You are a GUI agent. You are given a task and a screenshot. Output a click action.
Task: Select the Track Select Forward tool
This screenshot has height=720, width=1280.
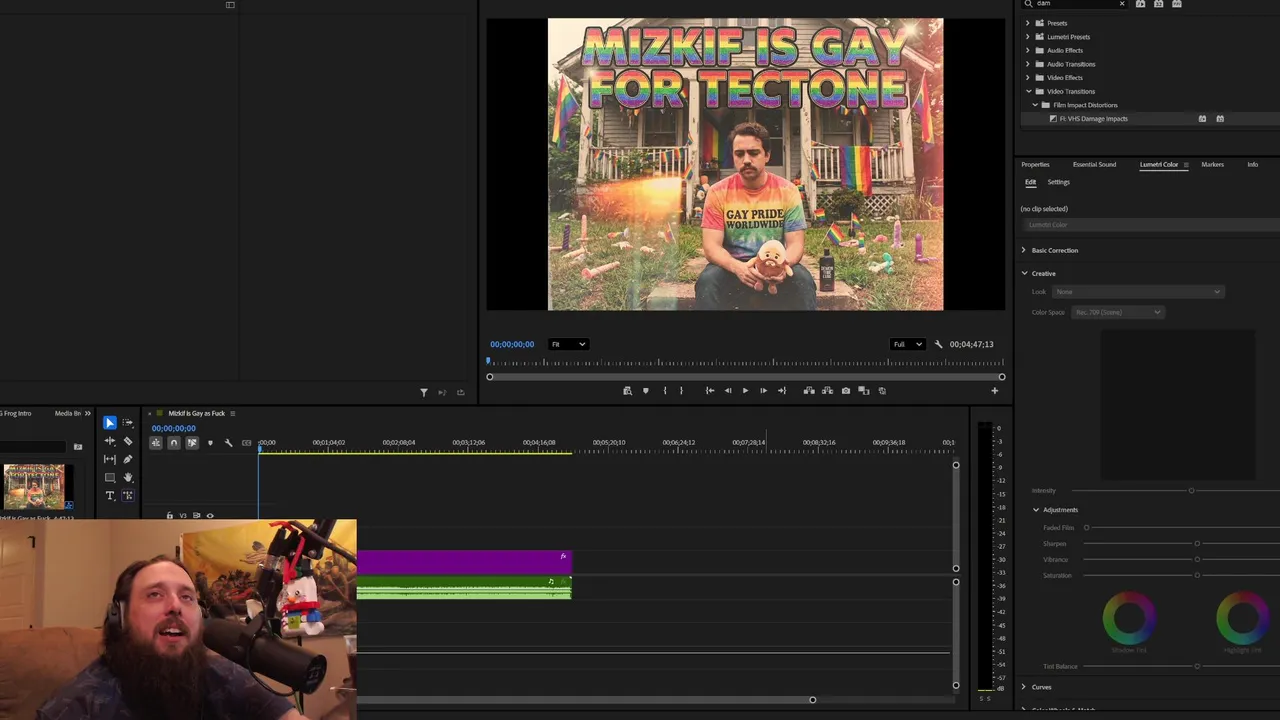pyautogui.click(x=128, y=423)
